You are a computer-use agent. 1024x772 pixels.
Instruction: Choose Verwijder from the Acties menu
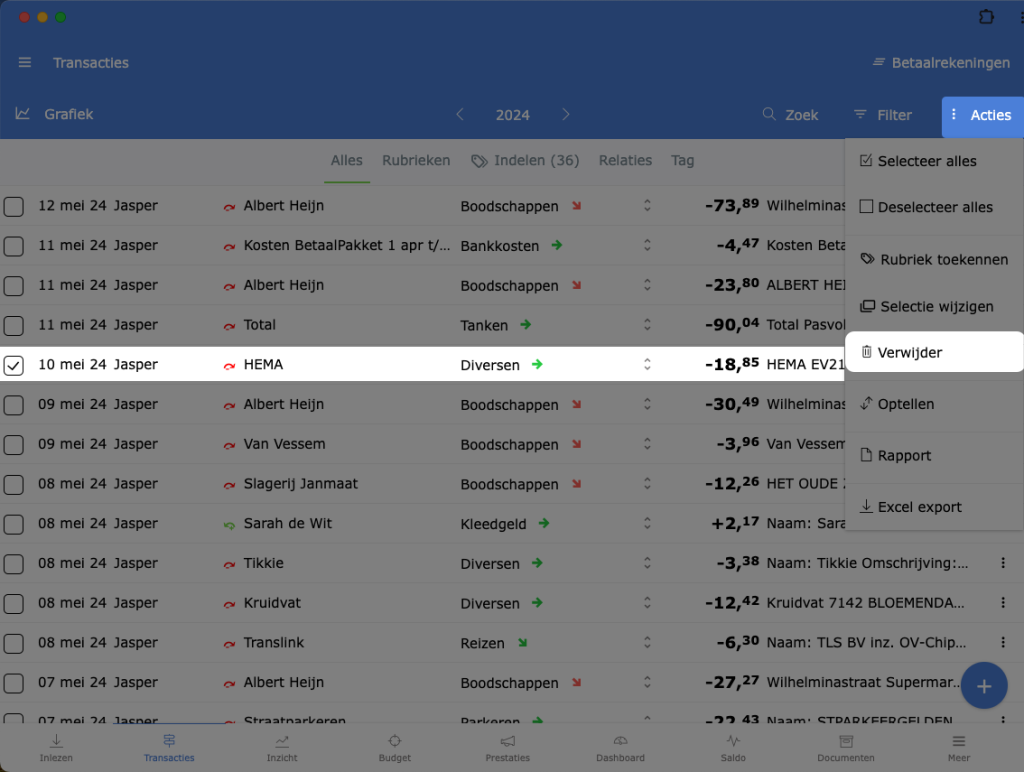[x=909, y=352]
